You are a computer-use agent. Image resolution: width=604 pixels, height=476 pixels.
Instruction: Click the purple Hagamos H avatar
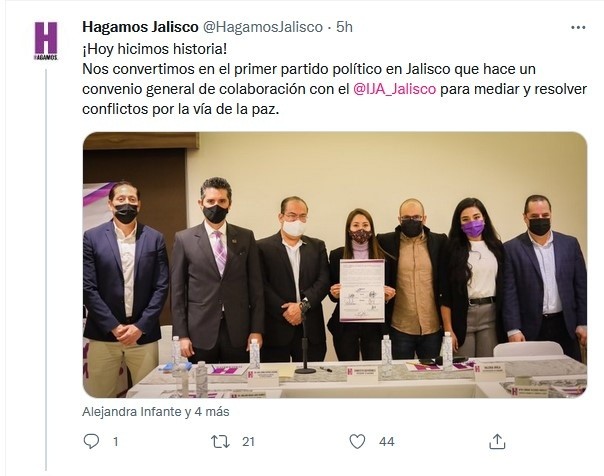[x=46, y=41]
